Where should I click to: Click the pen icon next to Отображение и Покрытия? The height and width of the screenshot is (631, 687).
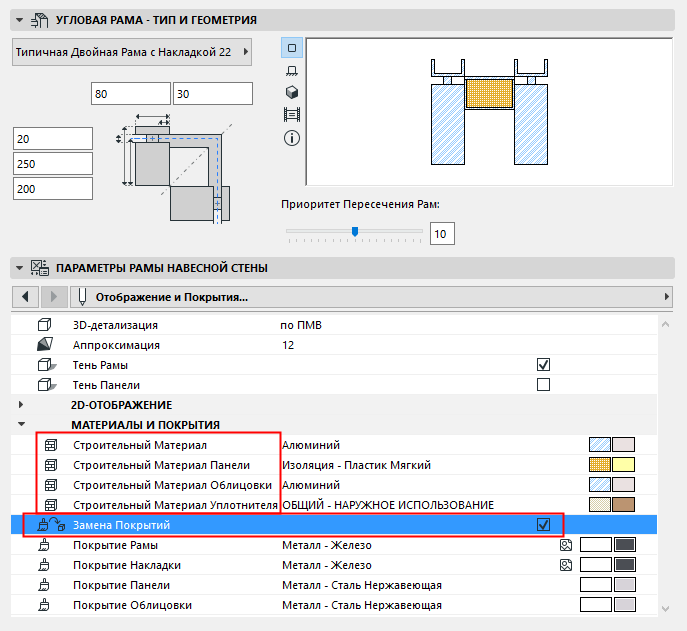[x=82, y=297]
